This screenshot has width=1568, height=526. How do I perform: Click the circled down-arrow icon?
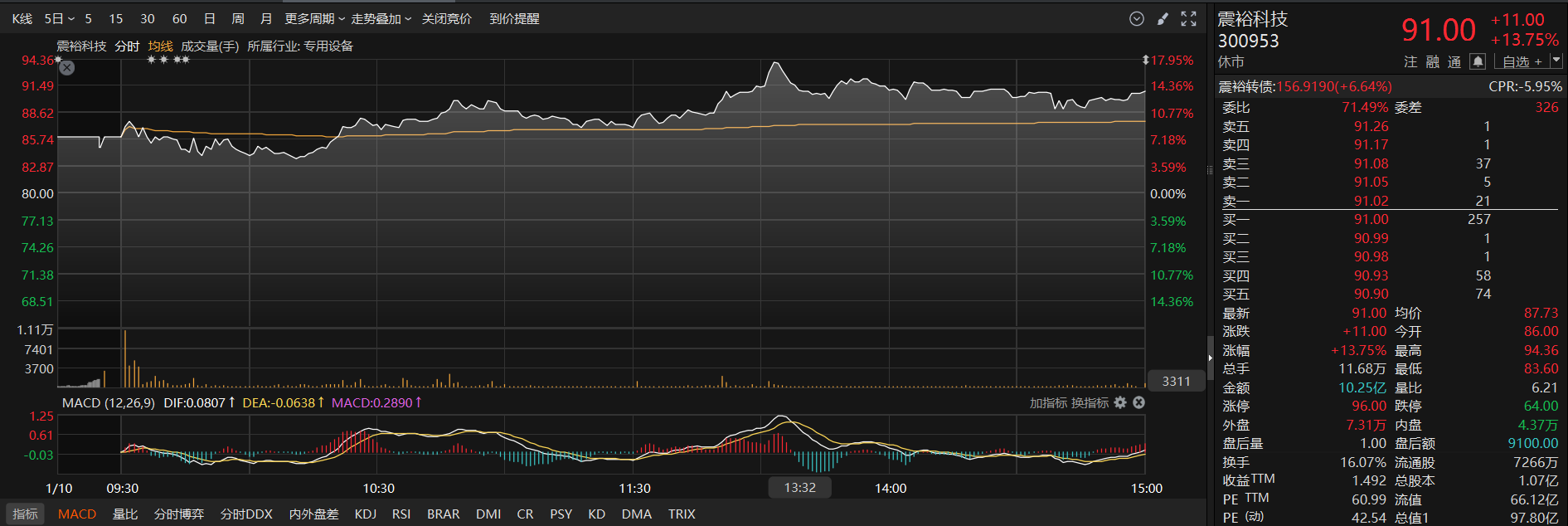click(x=1137, y=18)
